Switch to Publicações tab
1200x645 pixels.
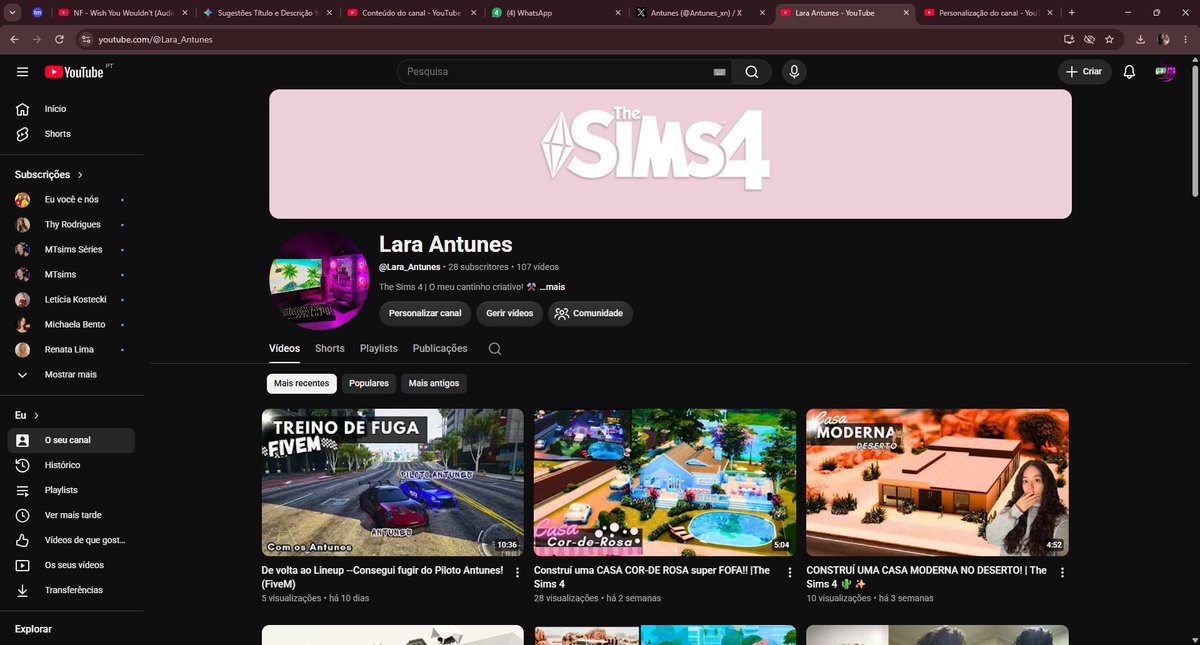coord(440,349)
